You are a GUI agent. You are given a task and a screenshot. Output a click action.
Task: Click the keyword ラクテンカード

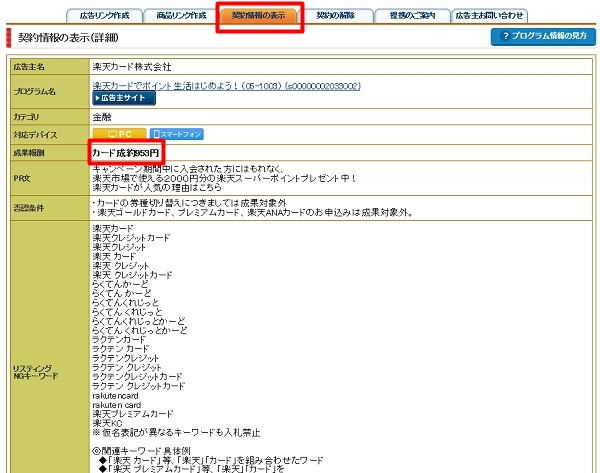119,339
